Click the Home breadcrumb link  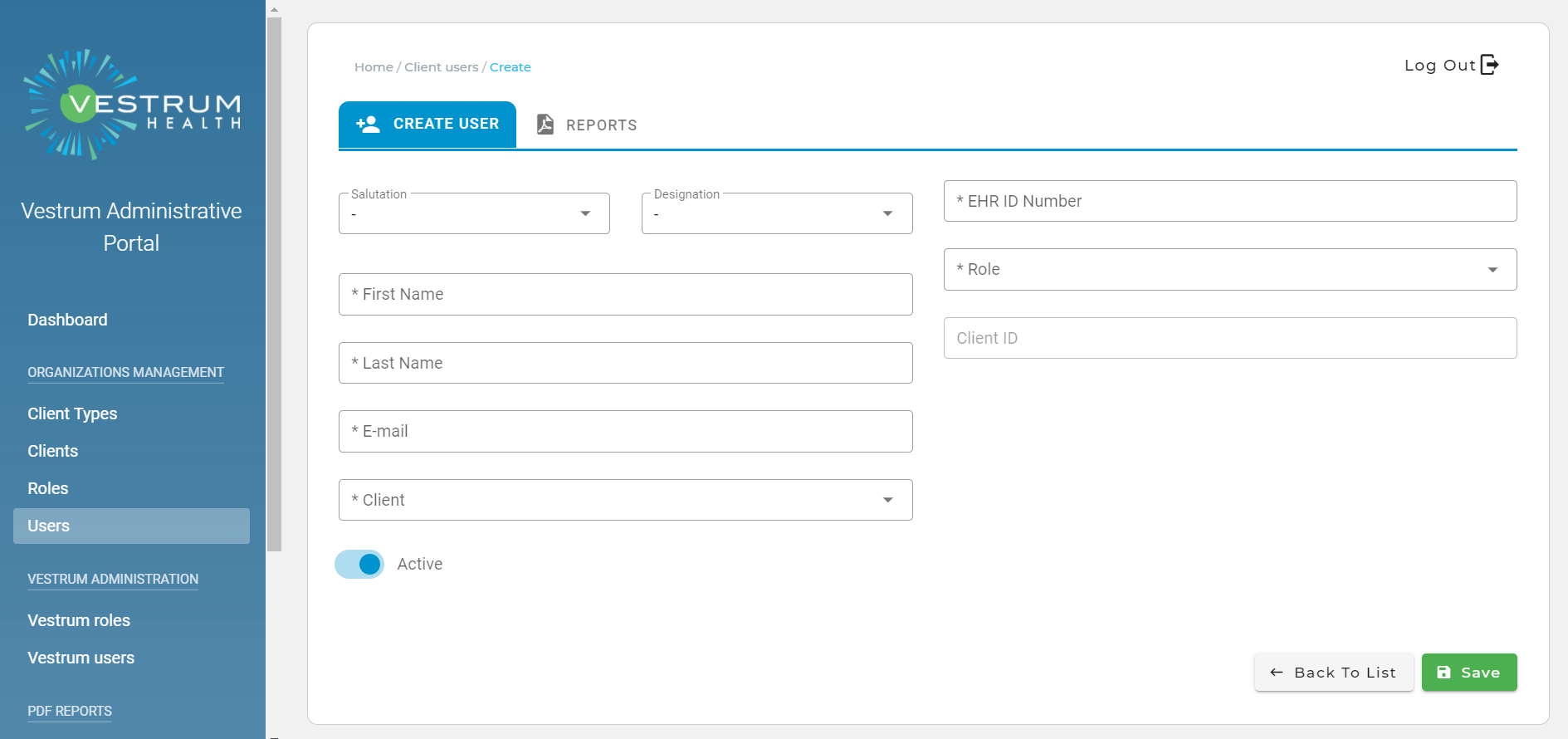[374, 67]
